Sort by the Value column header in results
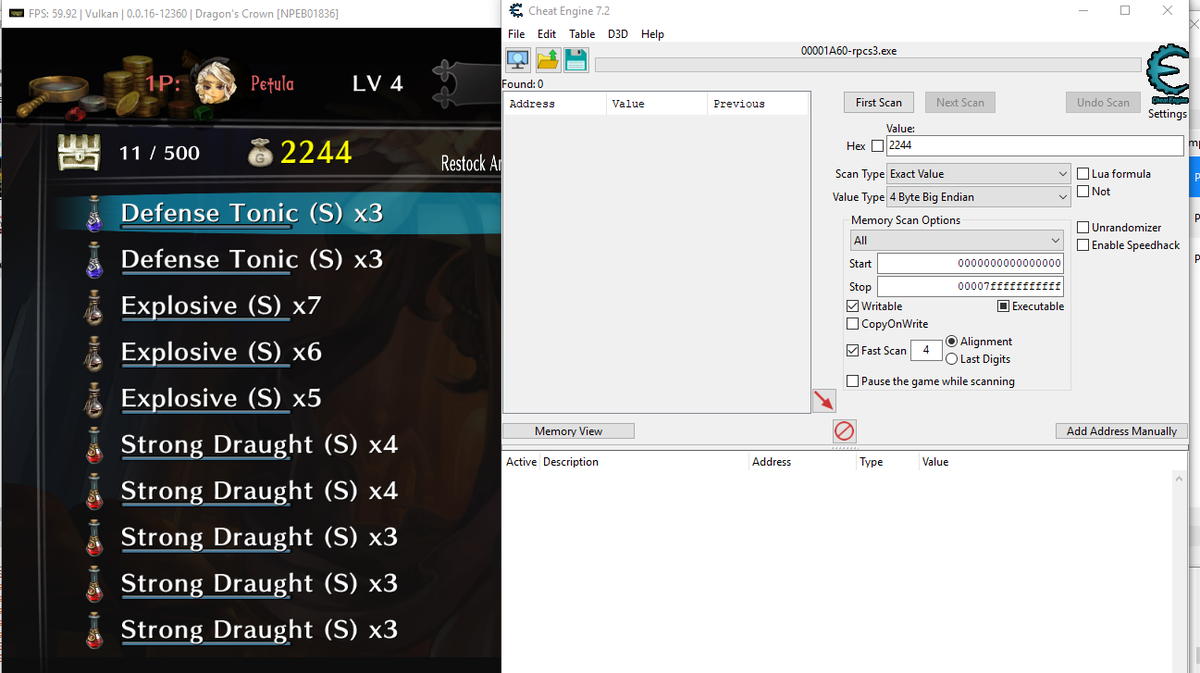1200x673 pixels. pyautogui.click(x=657, y=104)
